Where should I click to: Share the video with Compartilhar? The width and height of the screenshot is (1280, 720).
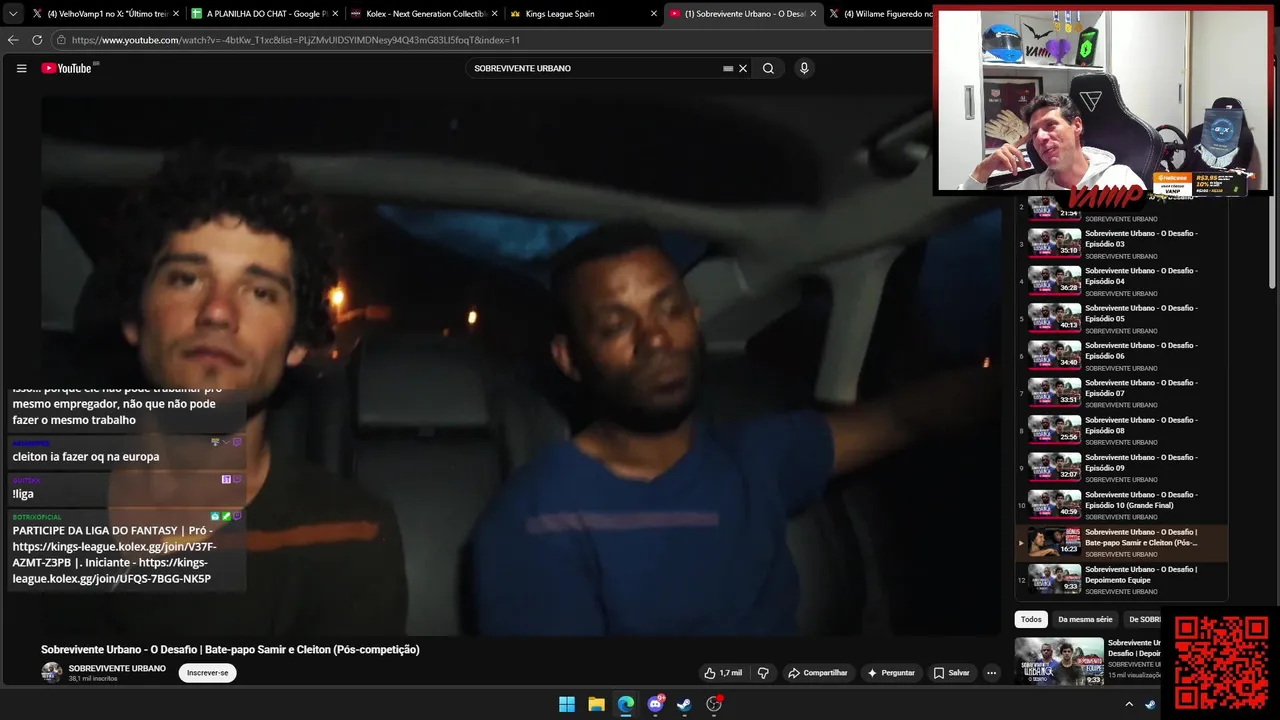pyautogui.click(x=817, y=673)
